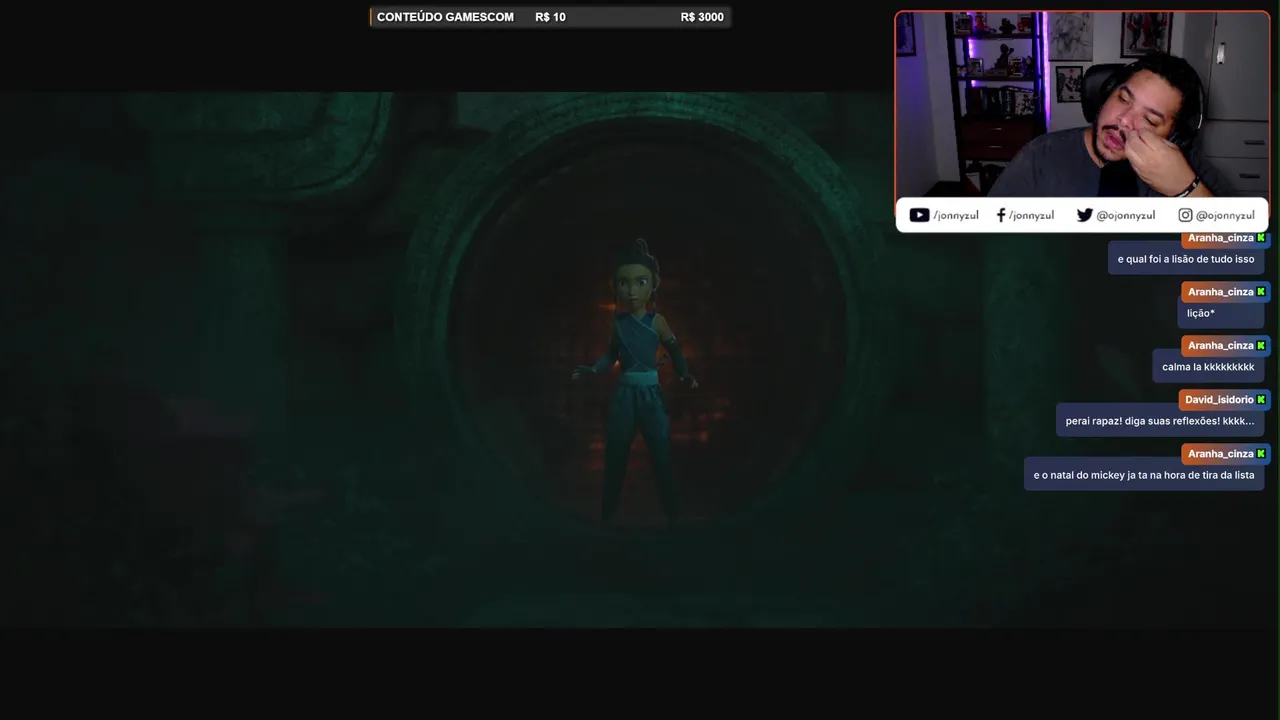The image size is (1280, 720).
Task: Click the chat message 'calma la kkkkkkkkk'
Action: tap(1208, 367)
